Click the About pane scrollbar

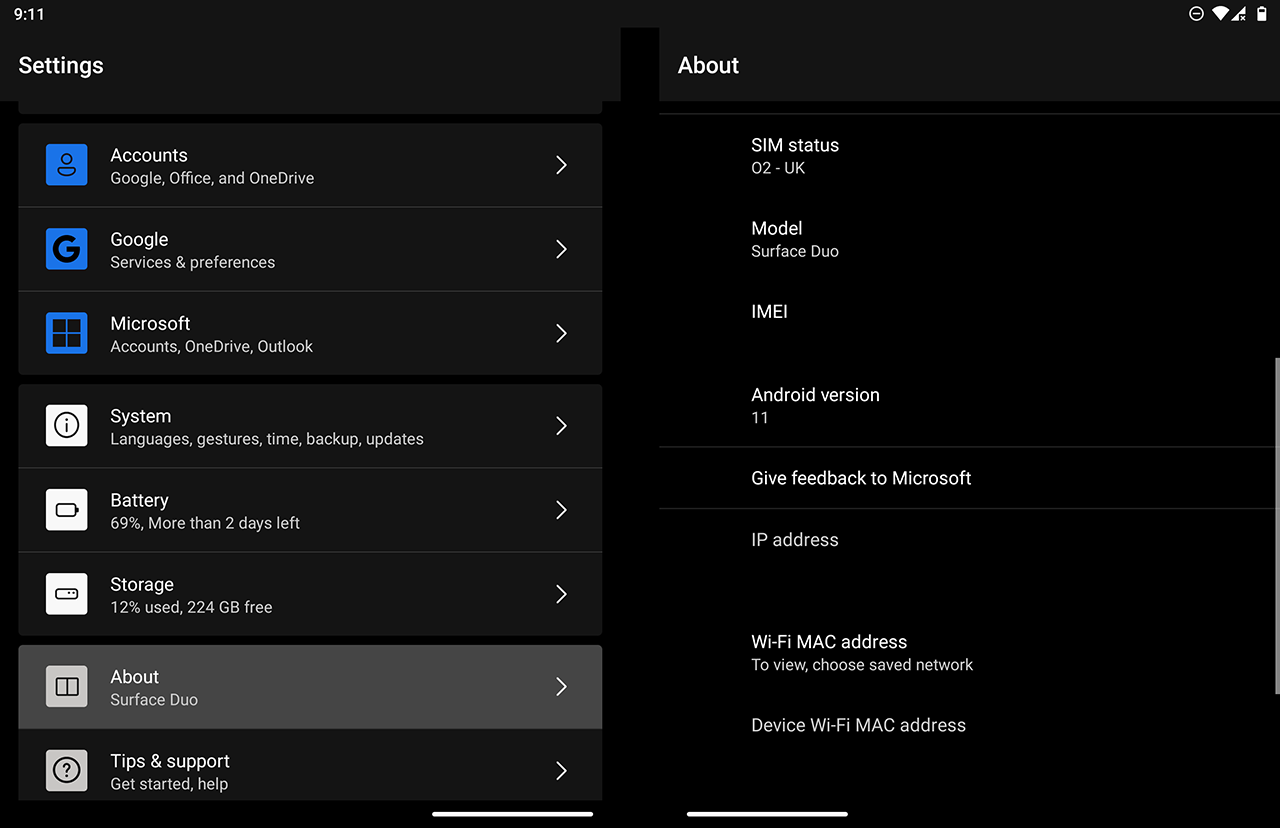pyautogui.click(x=1277, y=525)
